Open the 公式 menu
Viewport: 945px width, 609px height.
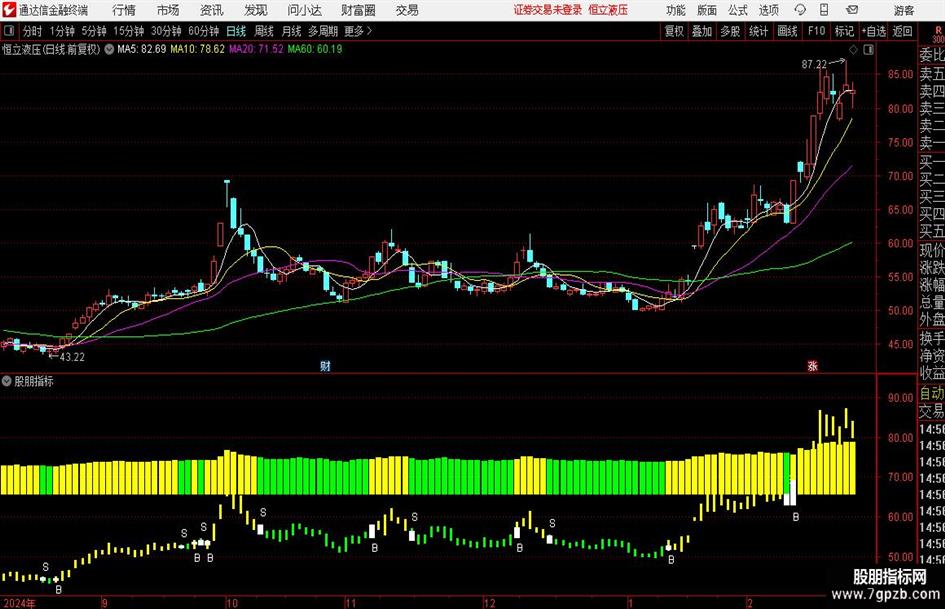click(737, 10)
